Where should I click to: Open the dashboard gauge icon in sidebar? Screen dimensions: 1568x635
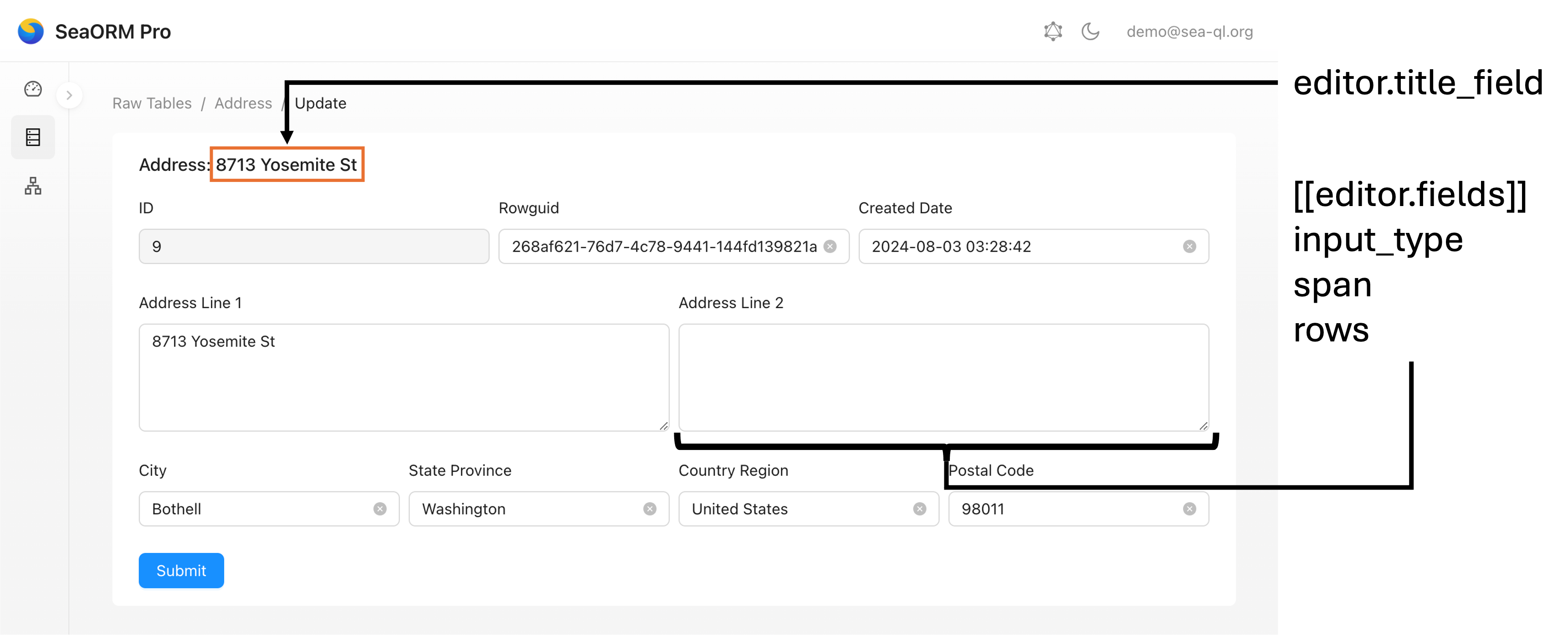click(x=33, y=89)
